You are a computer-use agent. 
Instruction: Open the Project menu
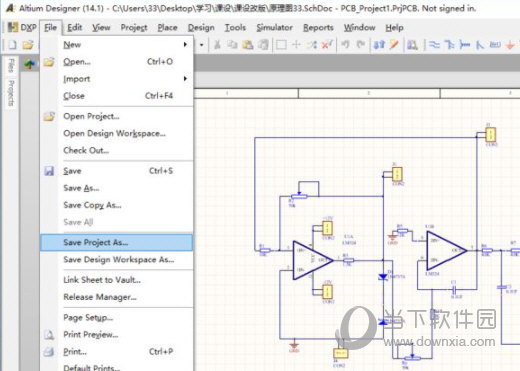coord(134,27)
